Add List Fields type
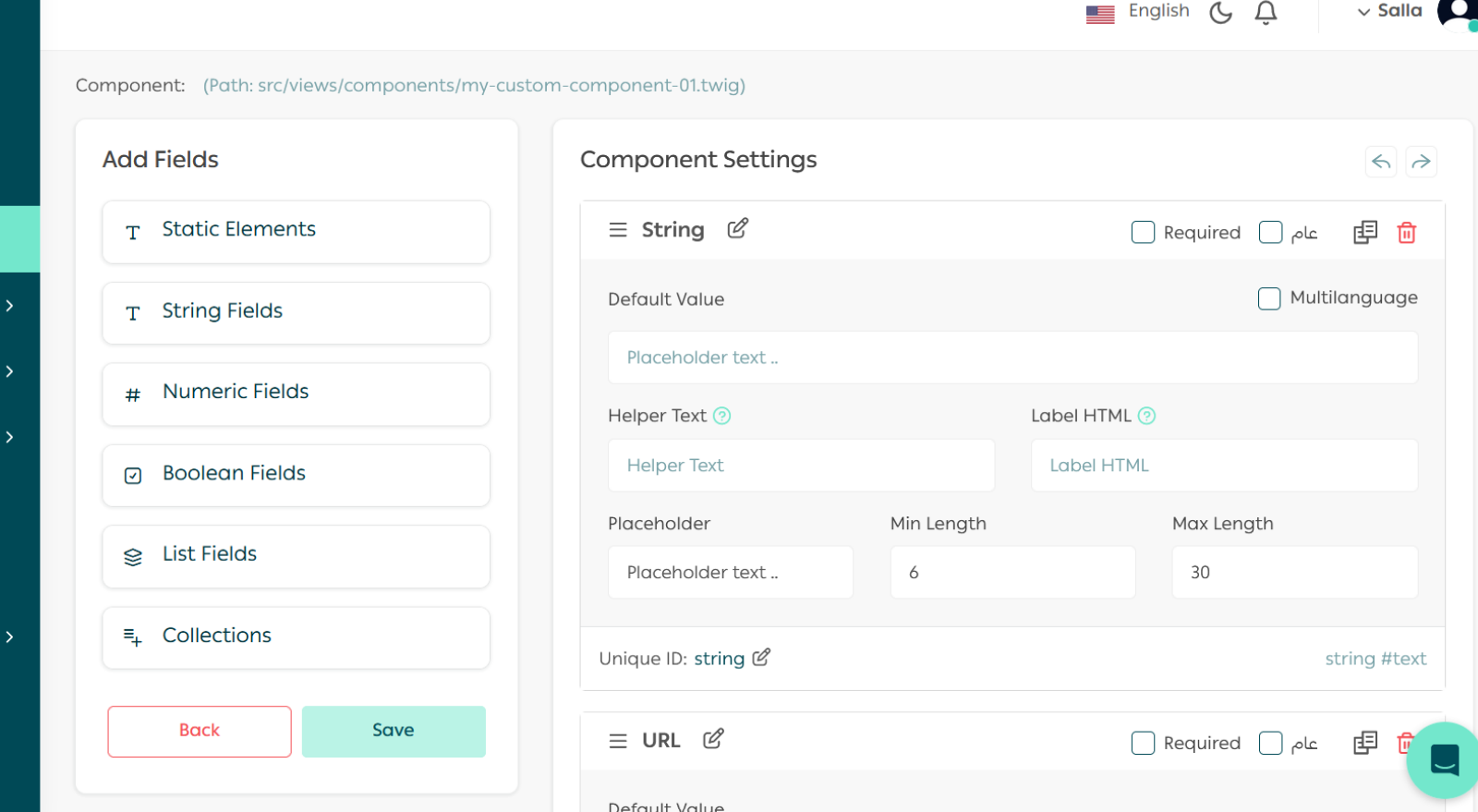Viewport: 1478px width, 812px height. 296,557
